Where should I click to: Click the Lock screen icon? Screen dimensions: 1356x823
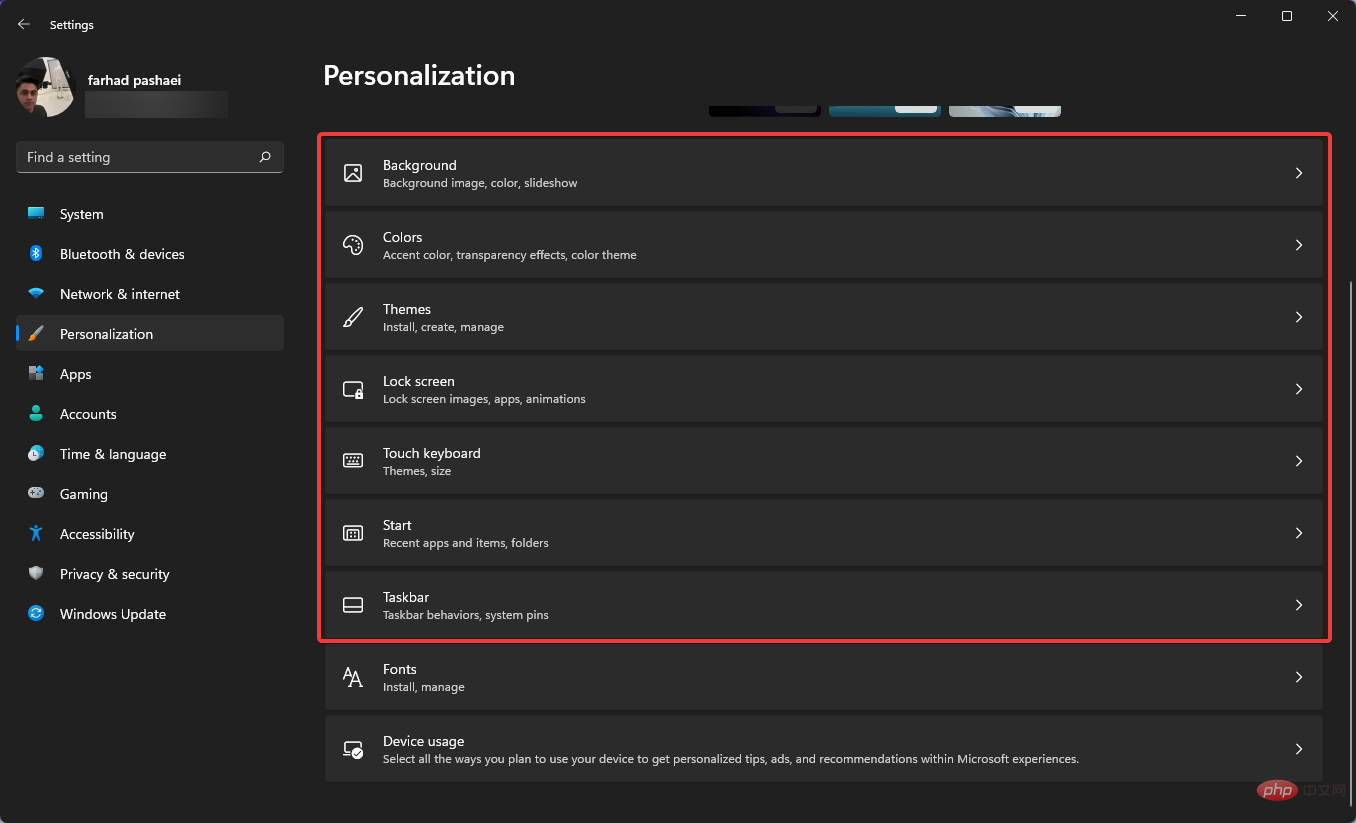(353, 389)
